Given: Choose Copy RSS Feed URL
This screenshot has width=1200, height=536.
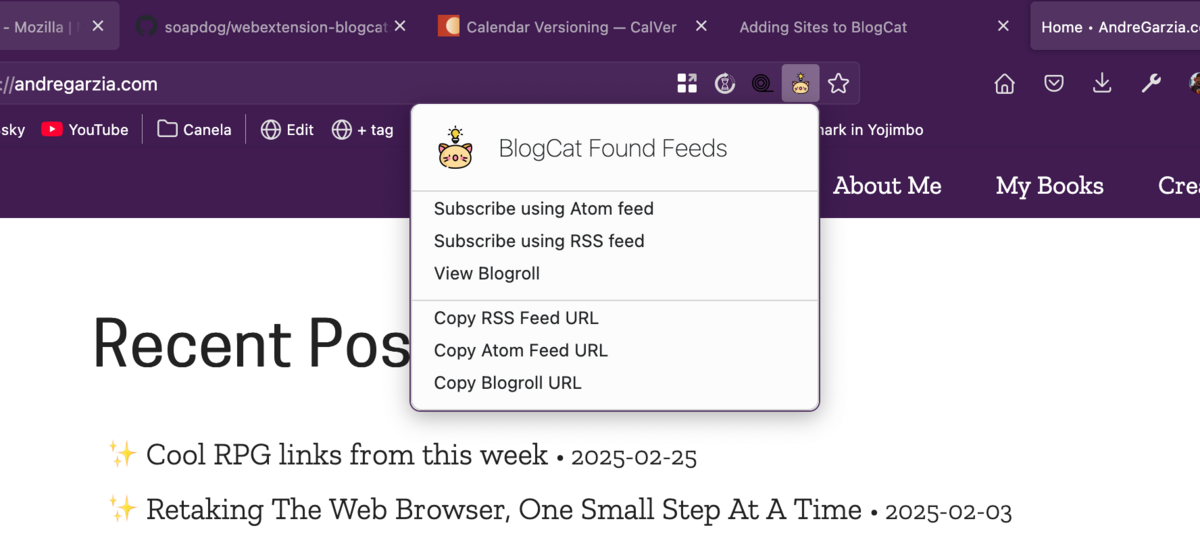Looking at the screenshot, I should tap(516, 318).
